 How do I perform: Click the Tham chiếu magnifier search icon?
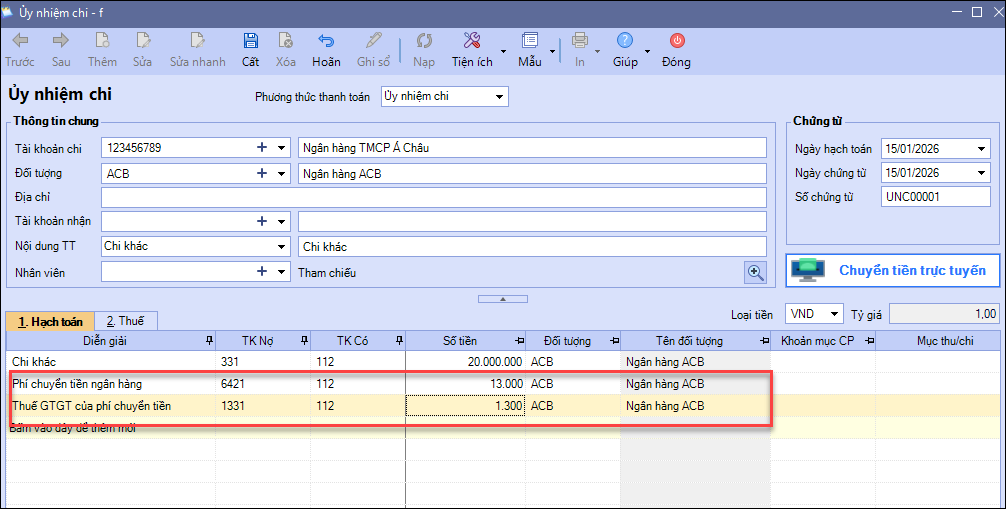click(x=755, y=271)
